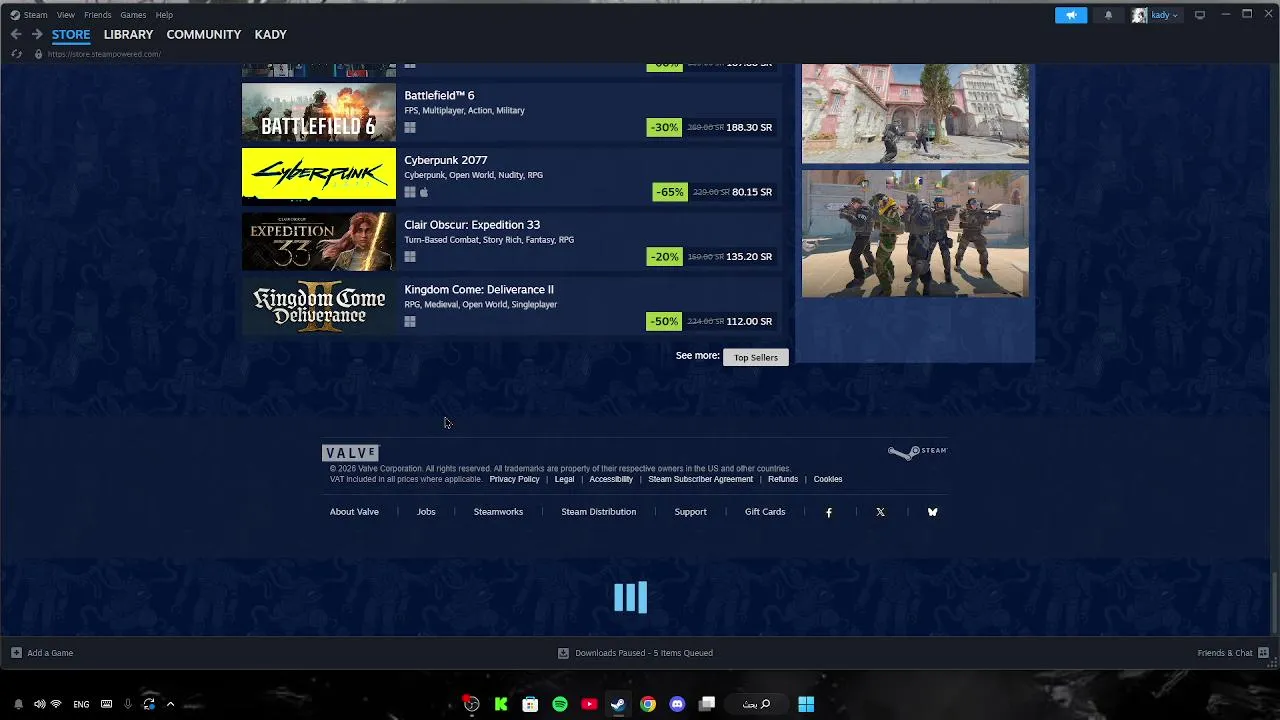Go back with the left arrow
Image resolution: width=1280 pixels, height=720 pixels.
[16, 34]
